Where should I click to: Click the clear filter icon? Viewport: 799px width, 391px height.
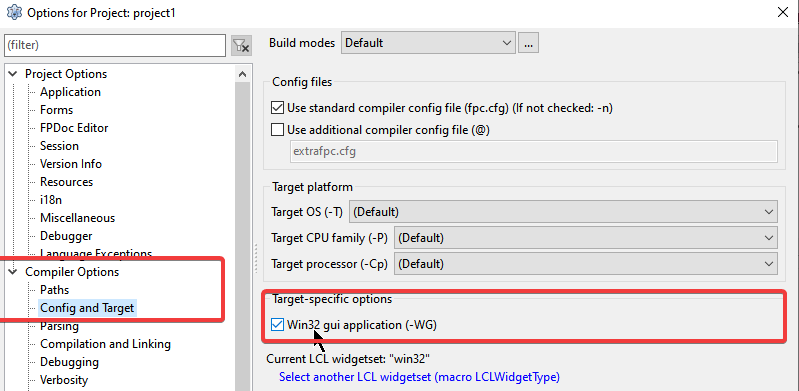(241, 46)
